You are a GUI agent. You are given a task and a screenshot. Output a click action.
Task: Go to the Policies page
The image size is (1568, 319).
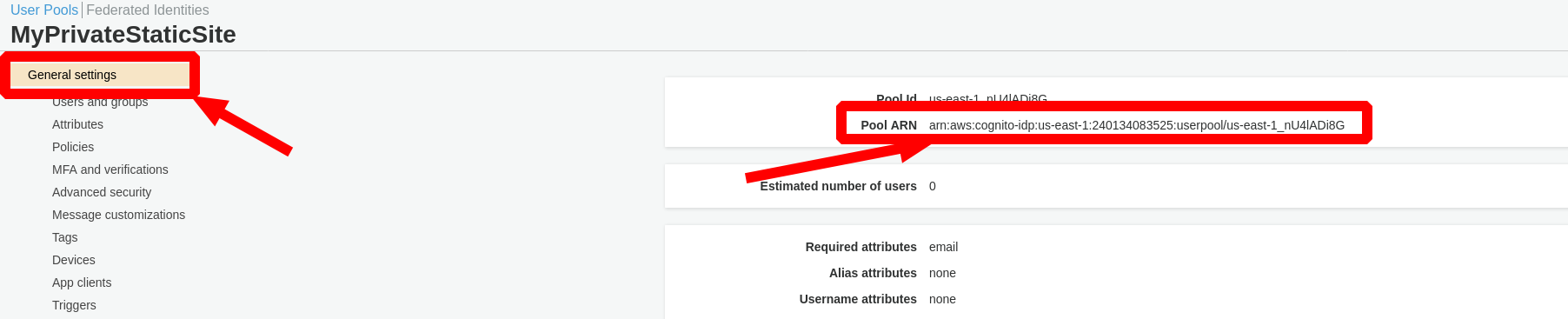pyautogui.click(x=73, y=147)
